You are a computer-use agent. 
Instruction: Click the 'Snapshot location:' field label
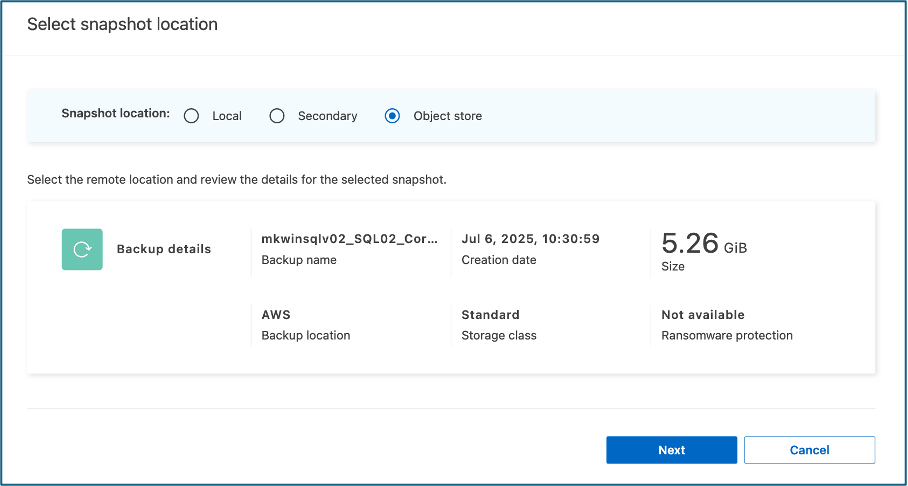tap(116, 114)
